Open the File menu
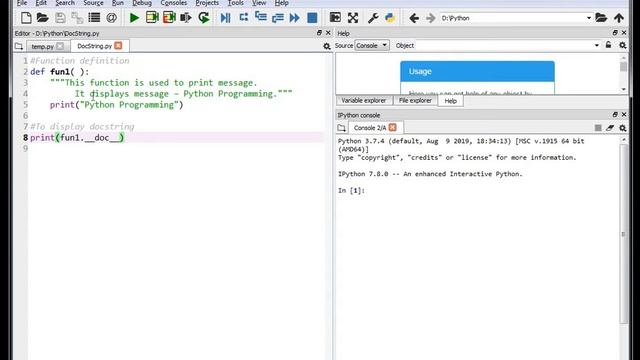This screenshot has width=640, height=360. click(x=22, y=3)
